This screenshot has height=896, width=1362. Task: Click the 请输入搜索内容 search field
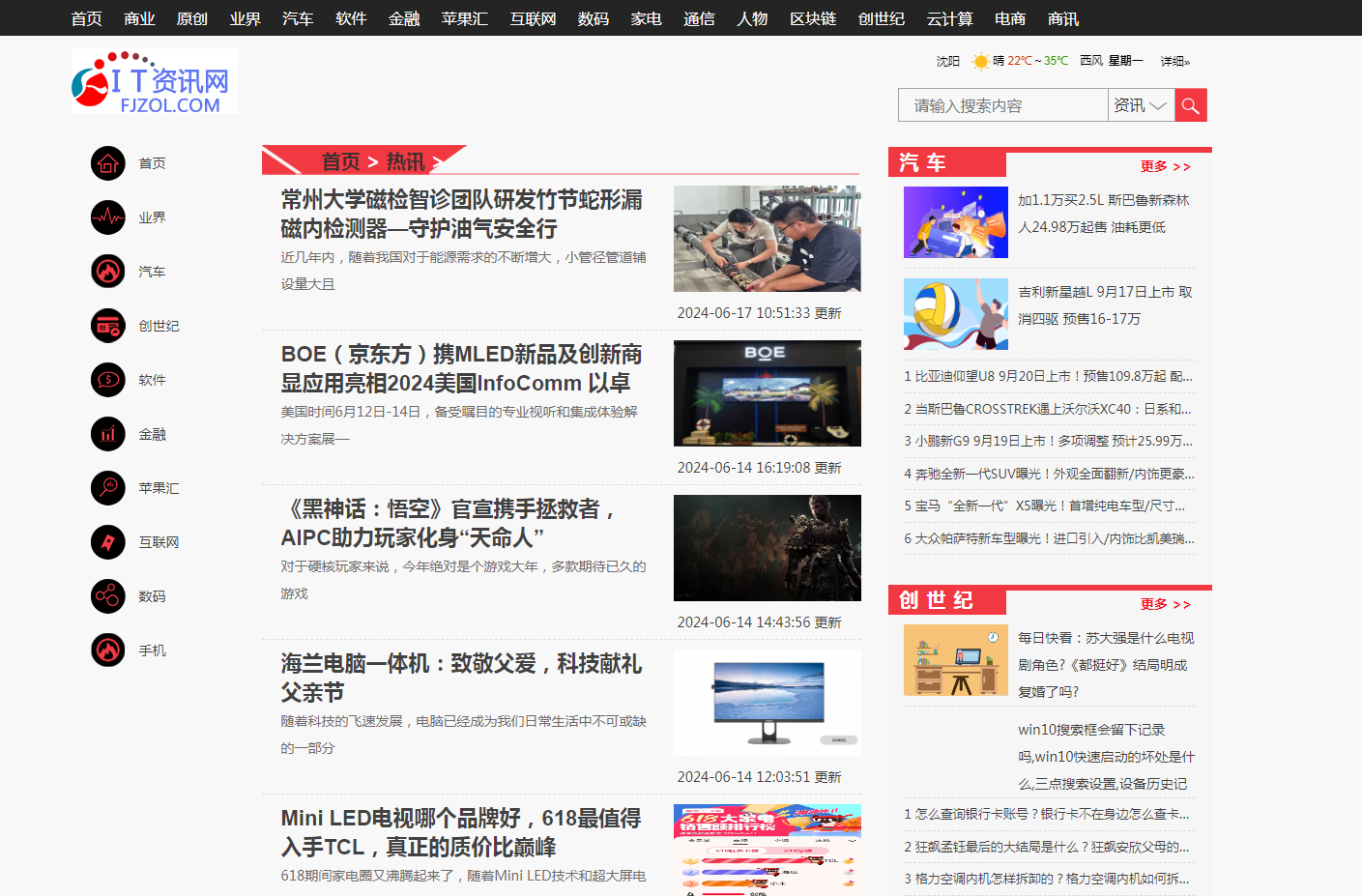click(1003, 105)
